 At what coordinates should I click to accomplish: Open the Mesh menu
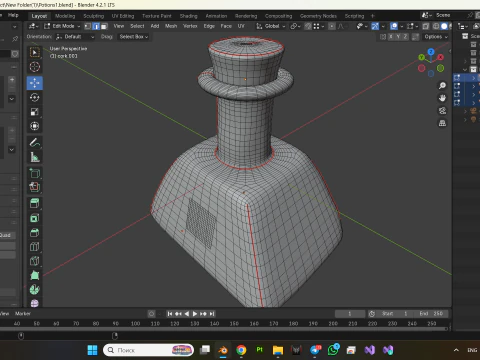click(x=171, y=26)
